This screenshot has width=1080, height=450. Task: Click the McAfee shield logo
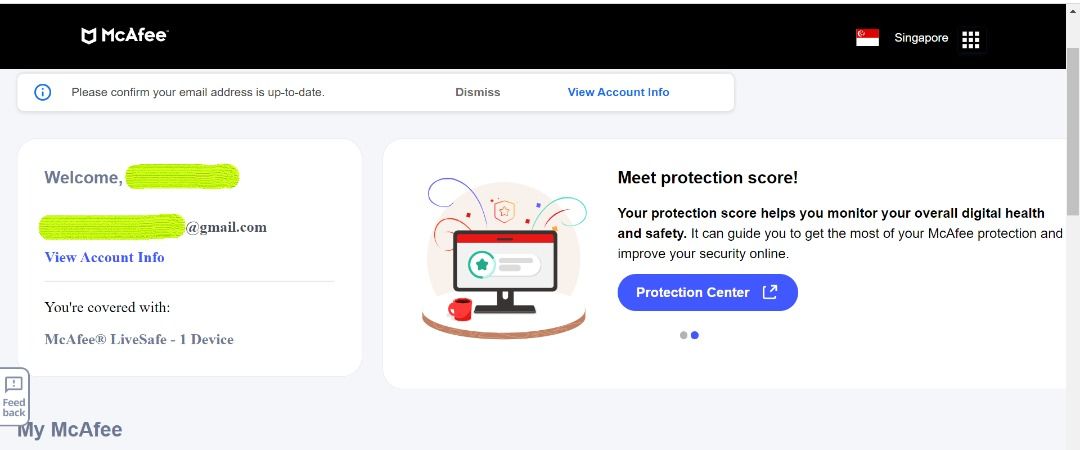[x=89, y=36]
